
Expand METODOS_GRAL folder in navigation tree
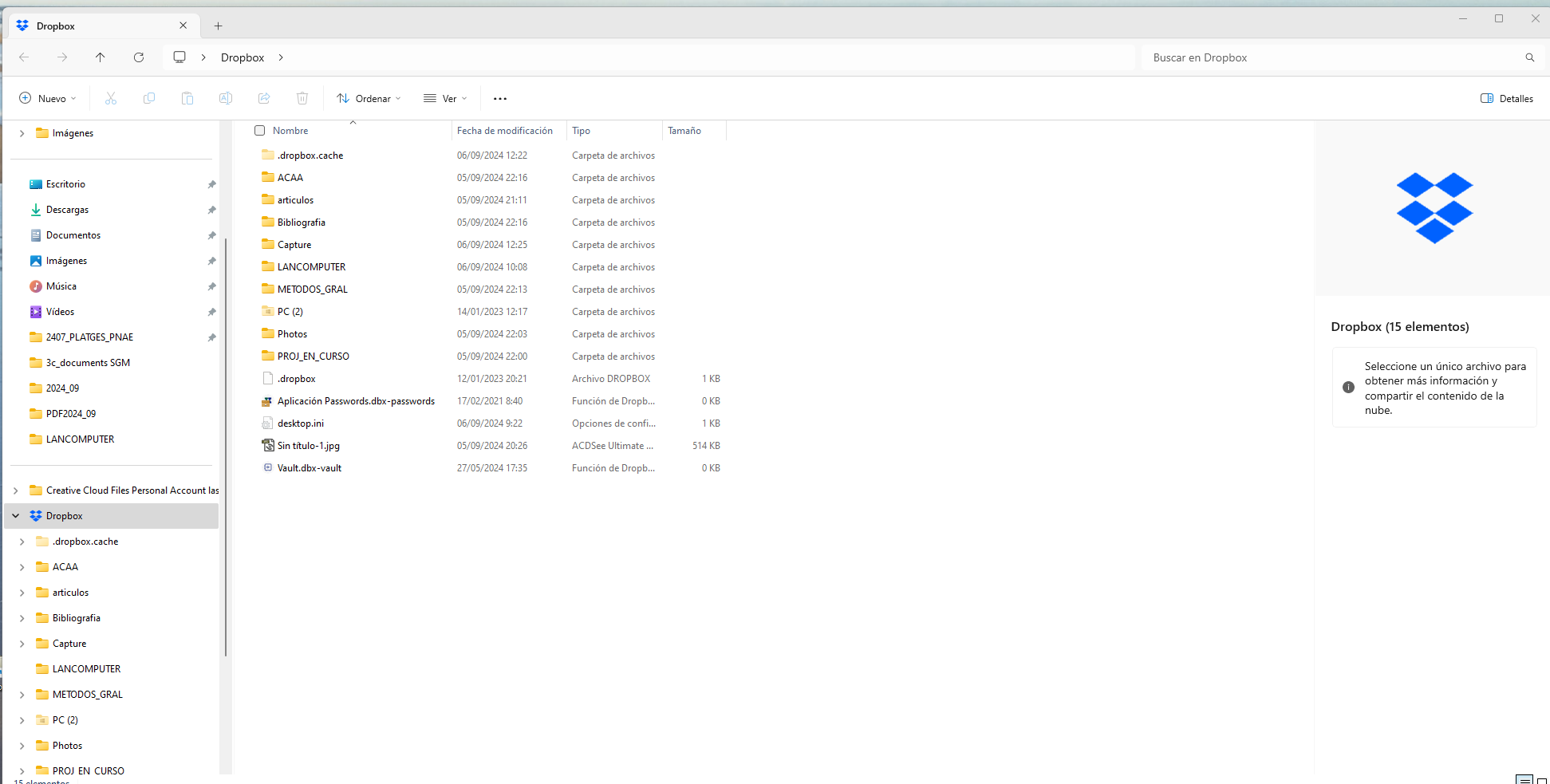pos(22,695)
